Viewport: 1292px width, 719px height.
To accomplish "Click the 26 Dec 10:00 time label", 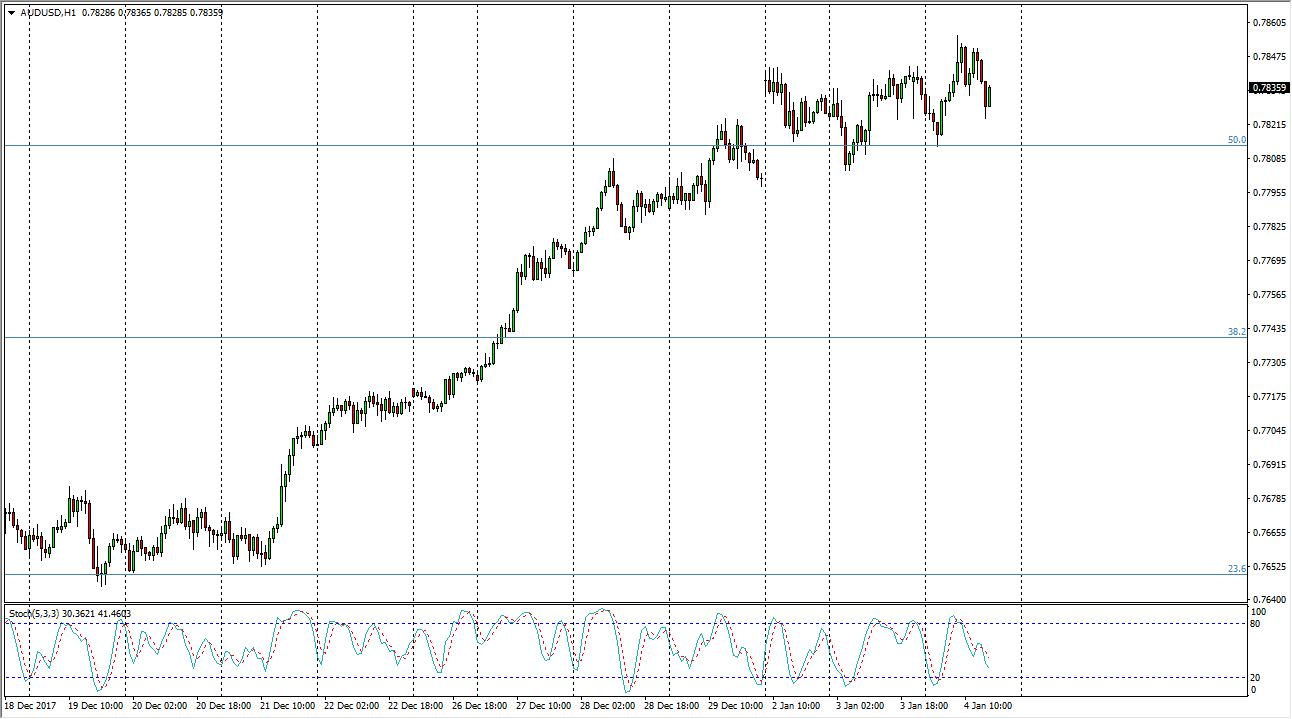I will tap(477, 706).
